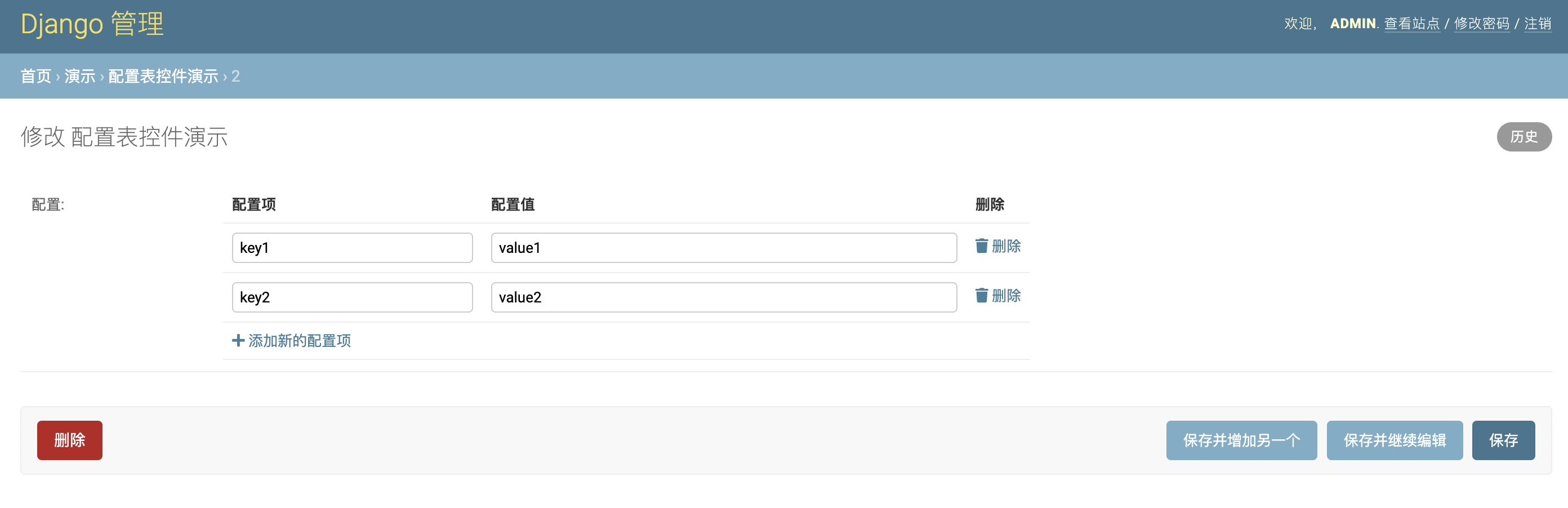Focus the value2 config value field

point(723,297)
